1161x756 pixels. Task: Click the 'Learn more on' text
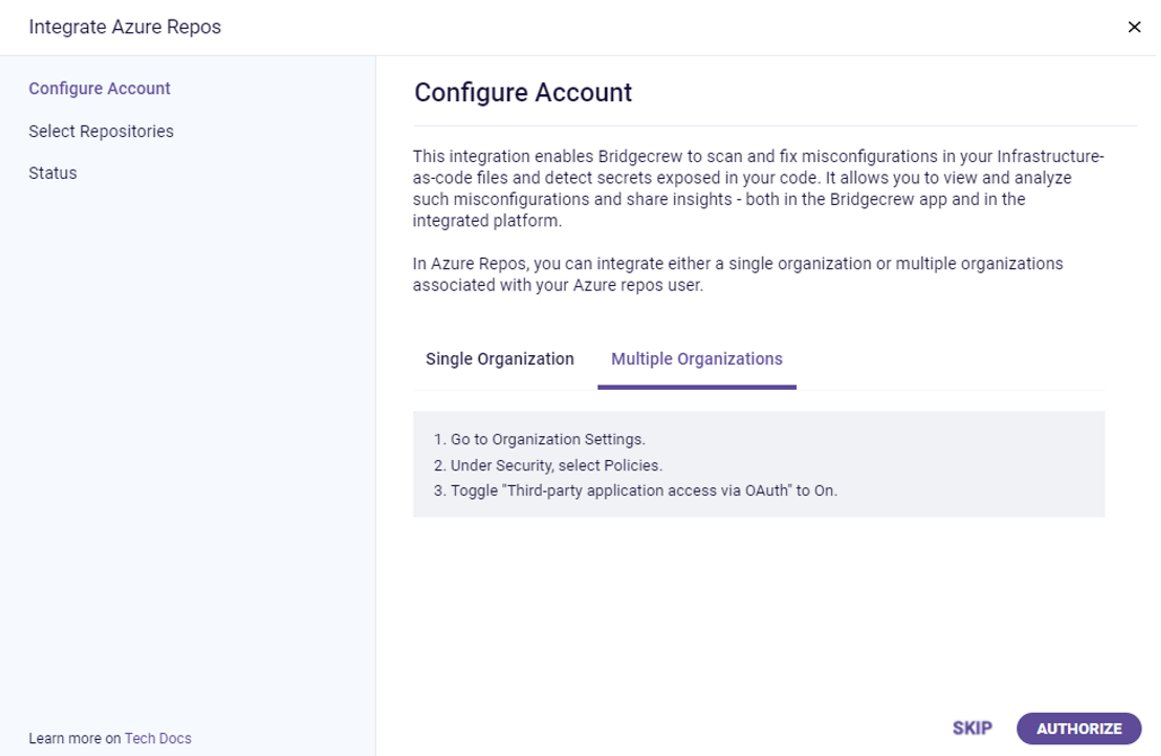75,739
